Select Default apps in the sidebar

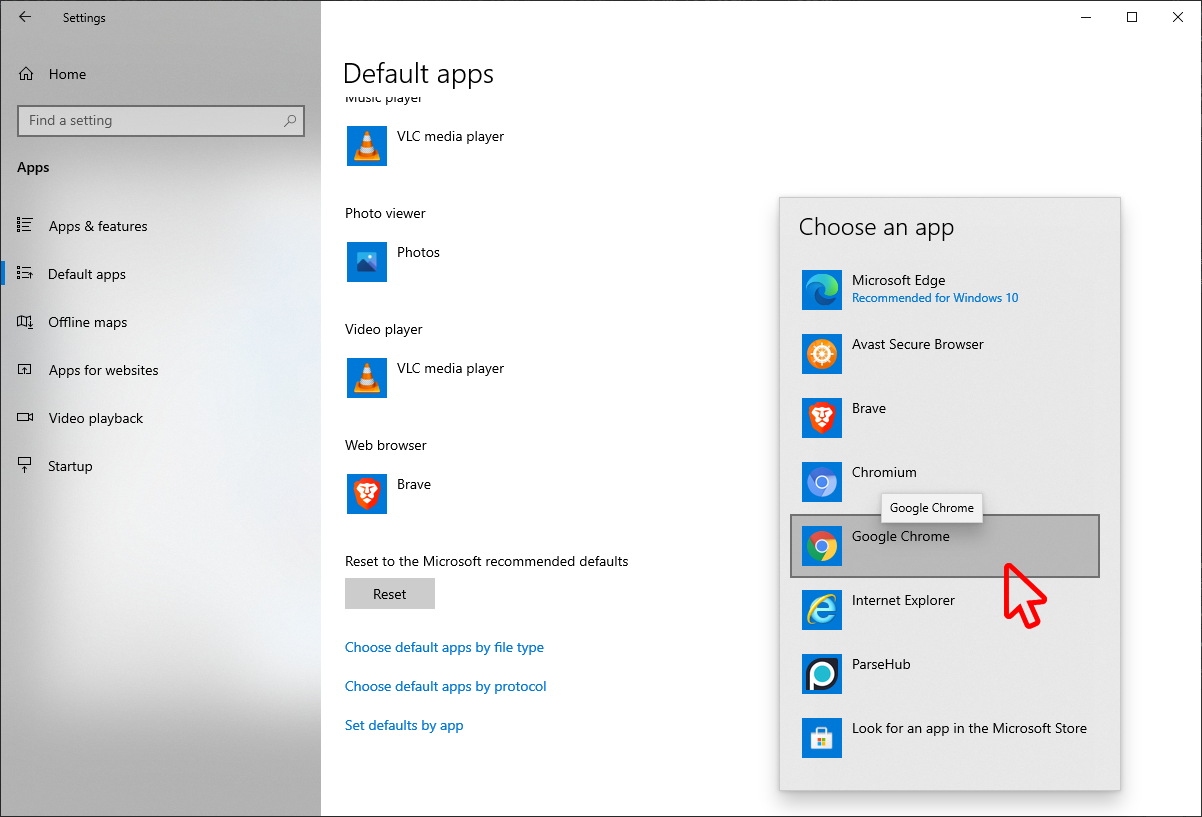click(160, 274)
